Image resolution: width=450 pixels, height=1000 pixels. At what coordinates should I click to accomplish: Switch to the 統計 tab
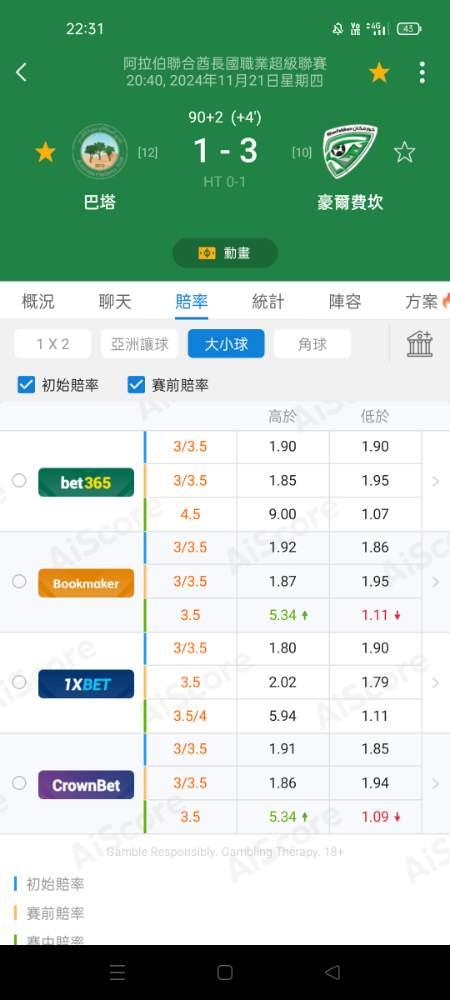268,302
